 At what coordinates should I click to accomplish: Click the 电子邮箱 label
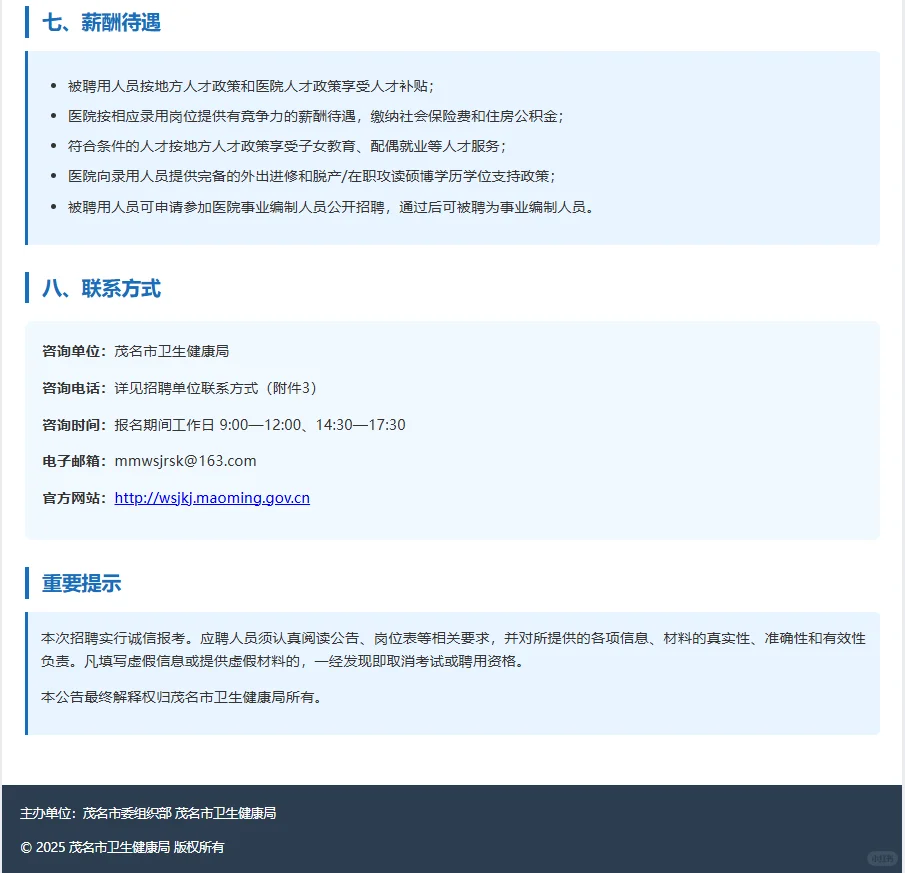[74, 460]
